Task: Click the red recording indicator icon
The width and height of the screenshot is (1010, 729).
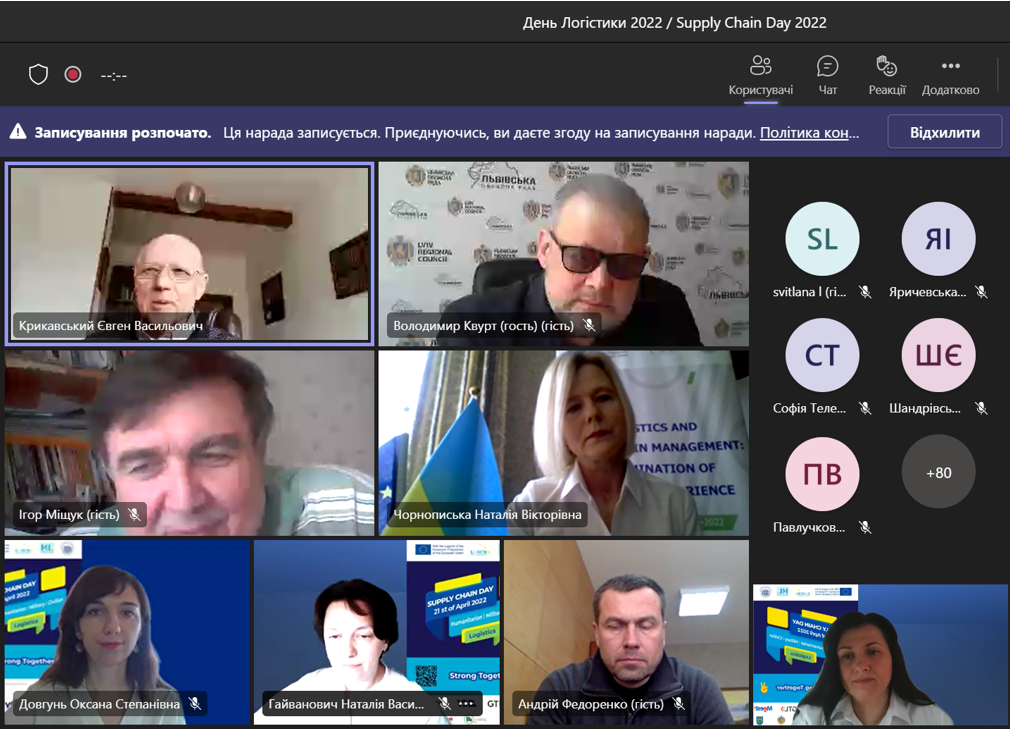Action: pyautogui.click(x=73, y=75)
